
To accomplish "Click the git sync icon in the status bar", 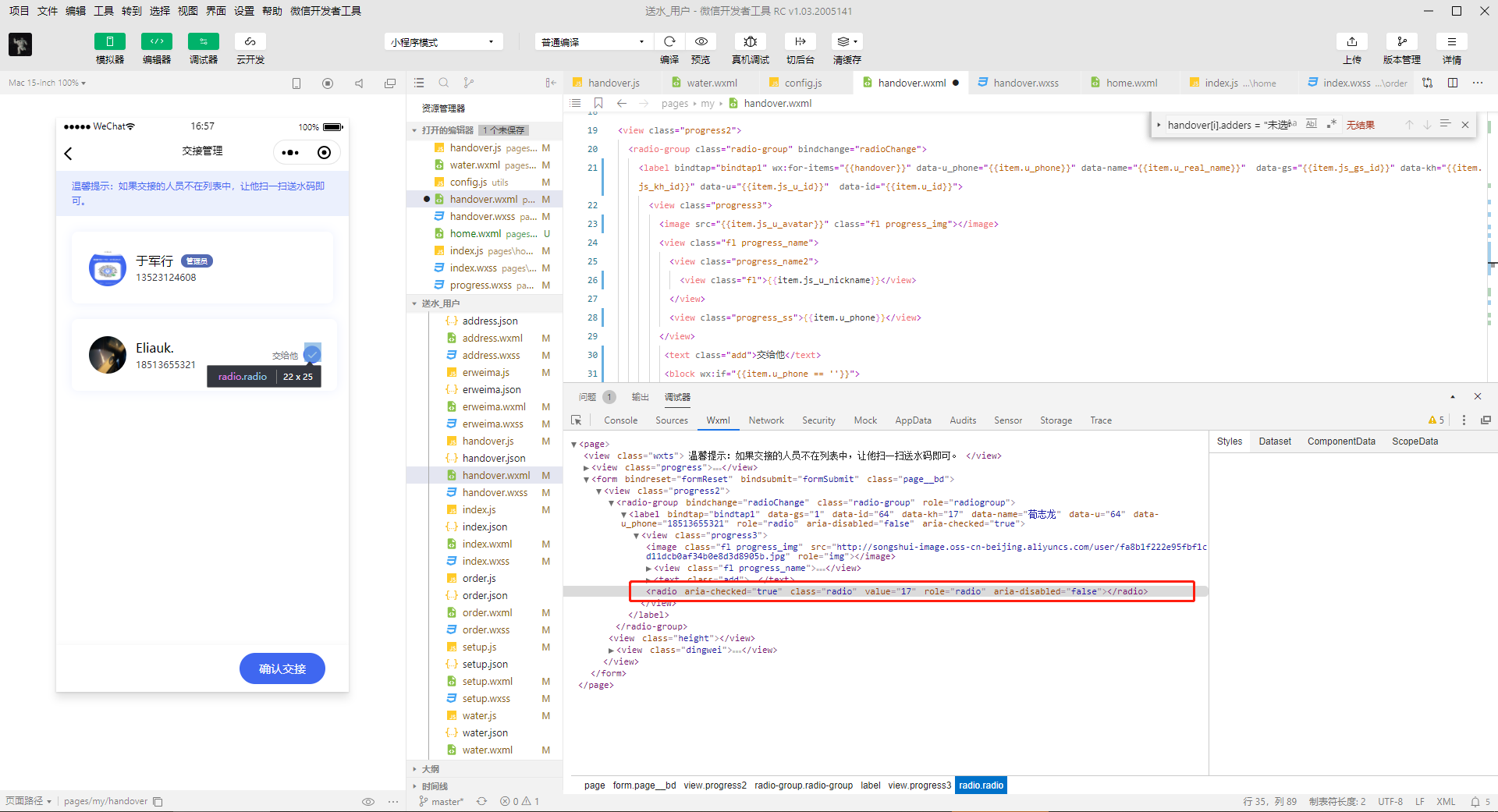I will click(481, 801).
